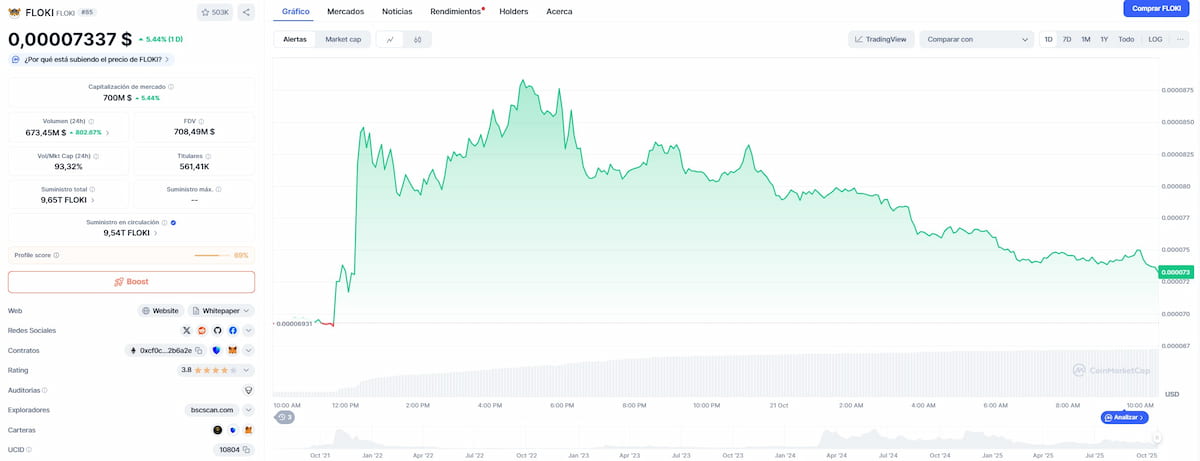Set chart range to Todo

(1126, 39)
